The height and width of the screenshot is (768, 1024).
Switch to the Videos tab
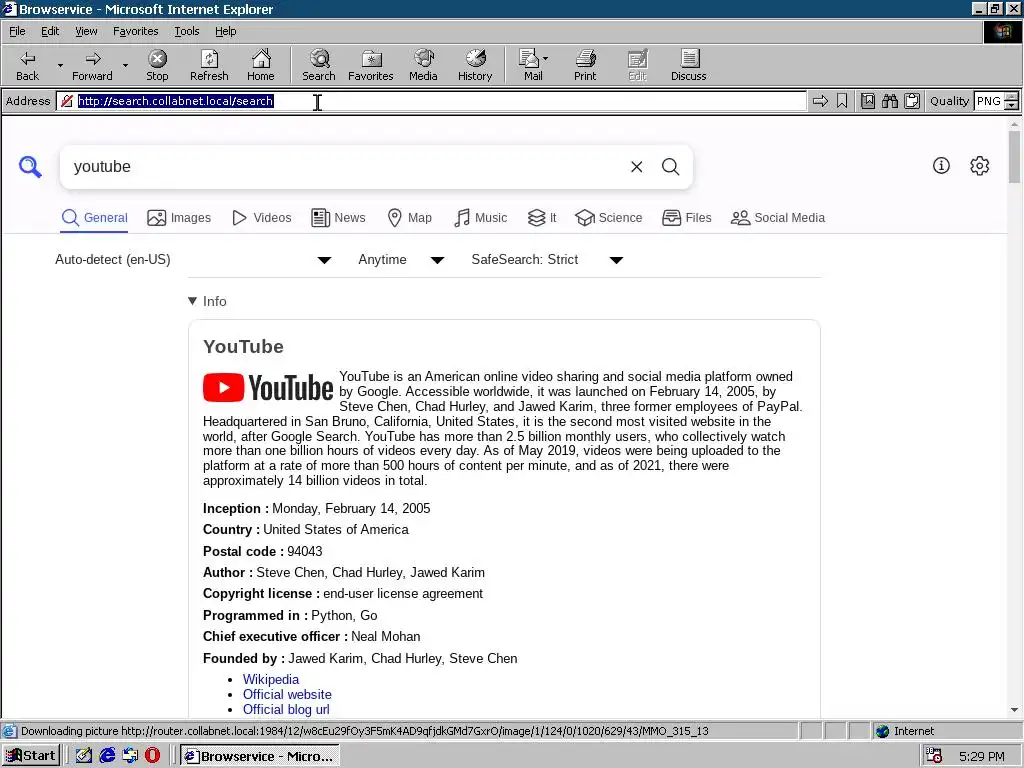[x=262, y=217]
